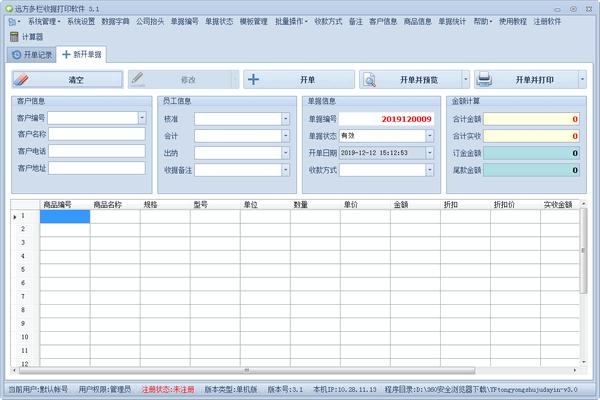Image resolution: width=600 pixels, height=400 pixels.
Task: Open the 注册软件 menu item
Action: pyautogui.click(x=547, y=21)
